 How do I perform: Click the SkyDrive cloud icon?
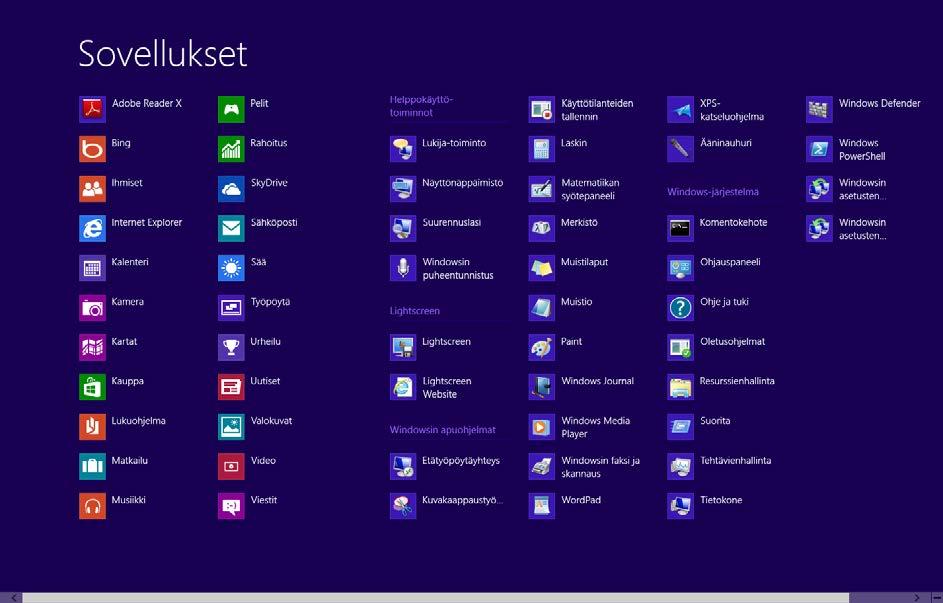click(231, 189)
